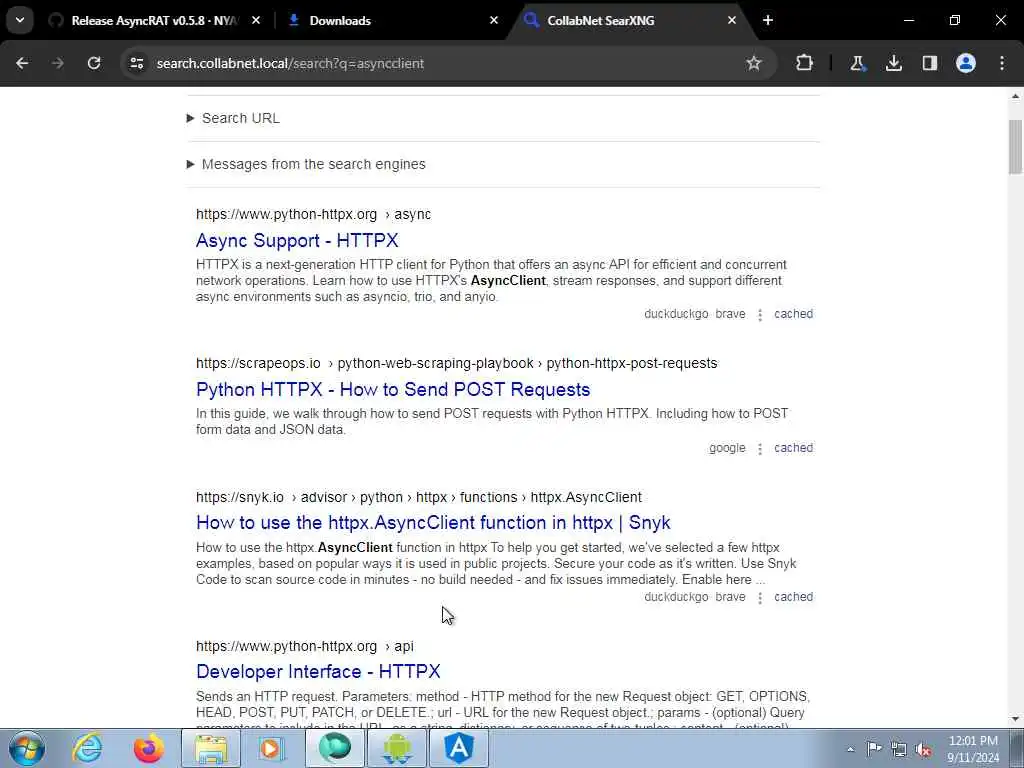The height and width of the screenshot is (768, 1024).
Task: Open cached link for Async Support result
Action: 793,314
